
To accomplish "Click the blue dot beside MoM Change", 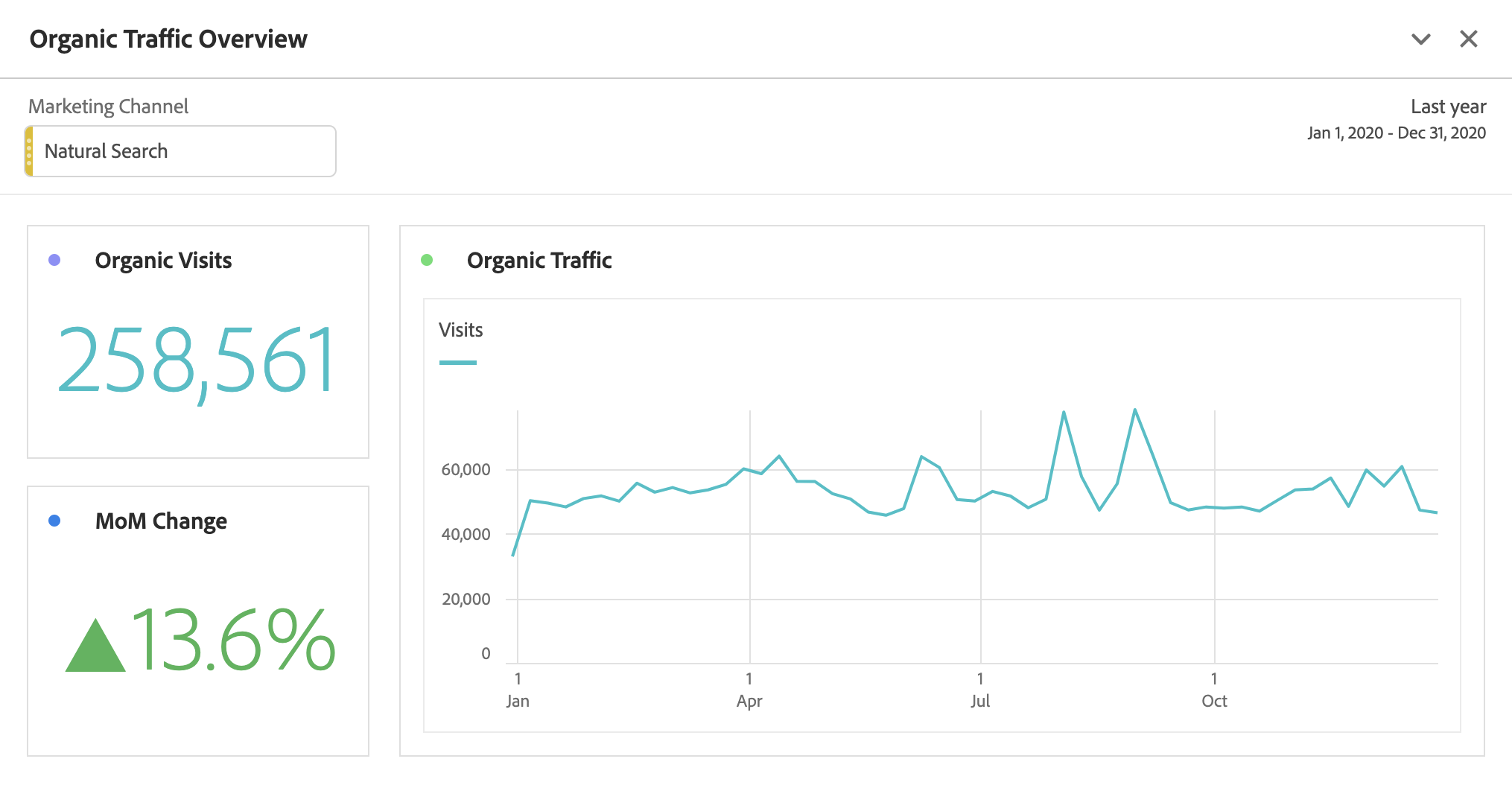I will click(x=52, y=521).
